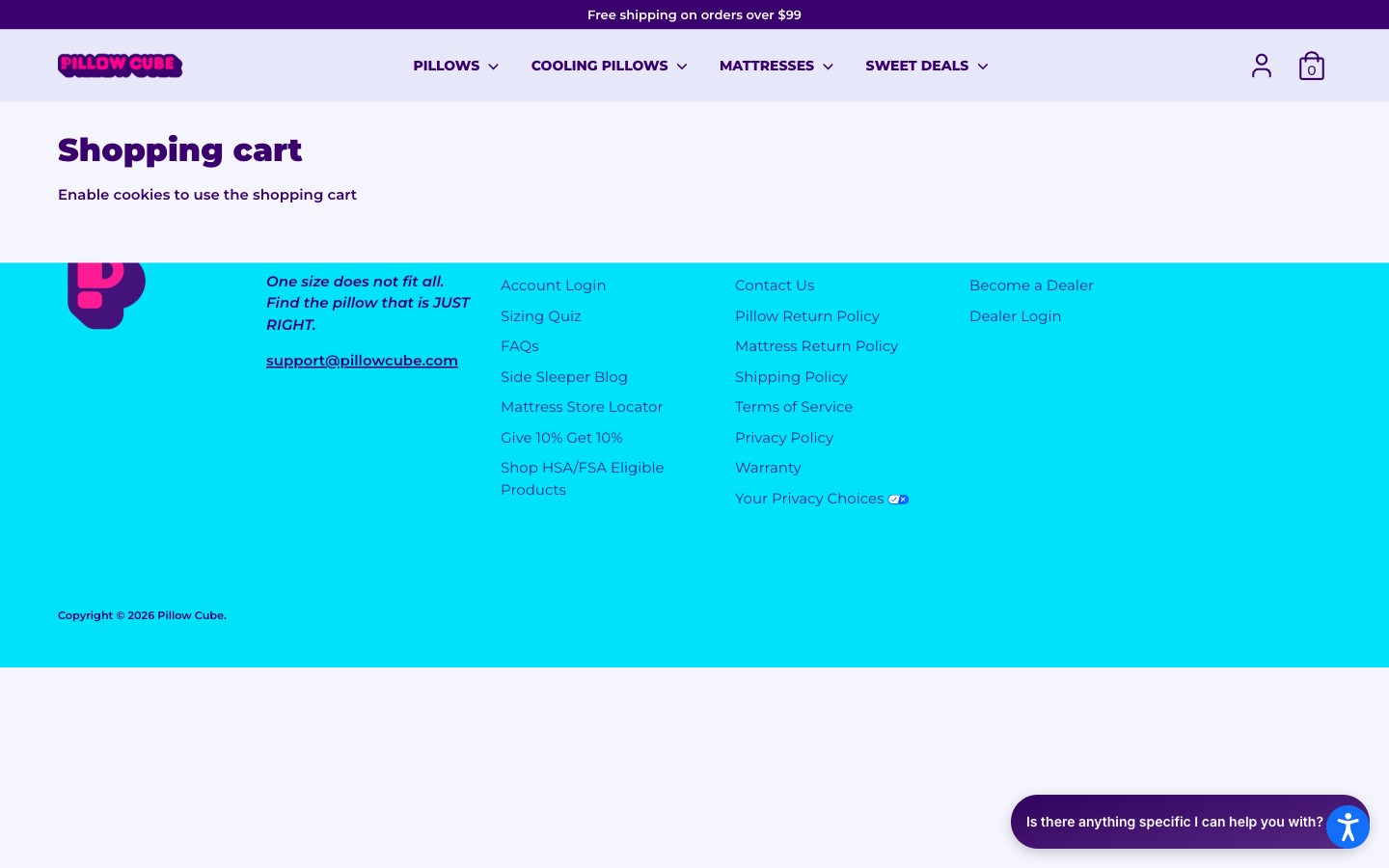
Task: View the Mattress Return Policy
Action: [x=816, y=346]
